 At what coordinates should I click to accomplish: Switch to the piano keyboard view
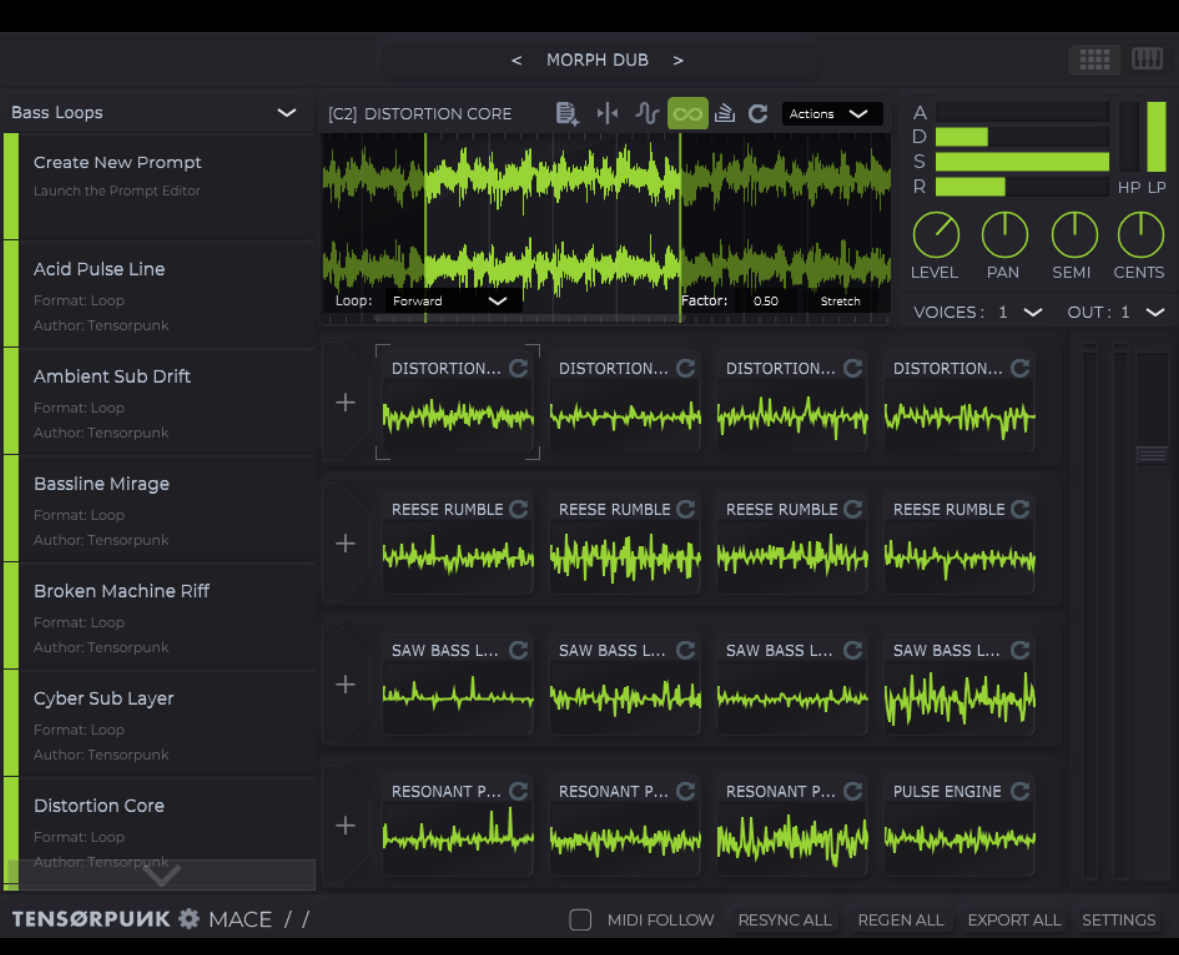(x=1147, y=59)
